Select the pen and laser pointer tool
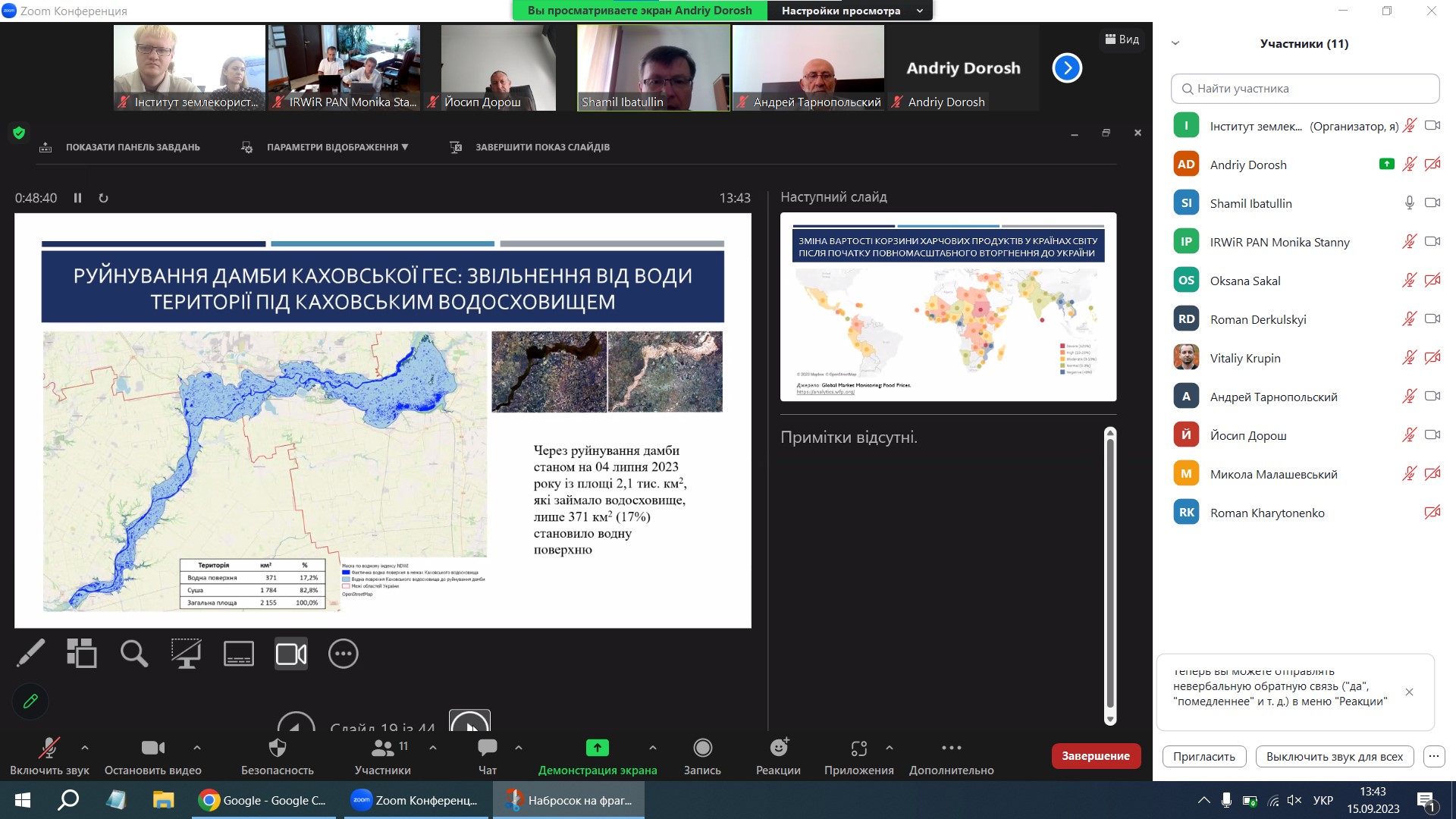The height and width of the screenshot is (819, 1456). click(x=30, y=654)
